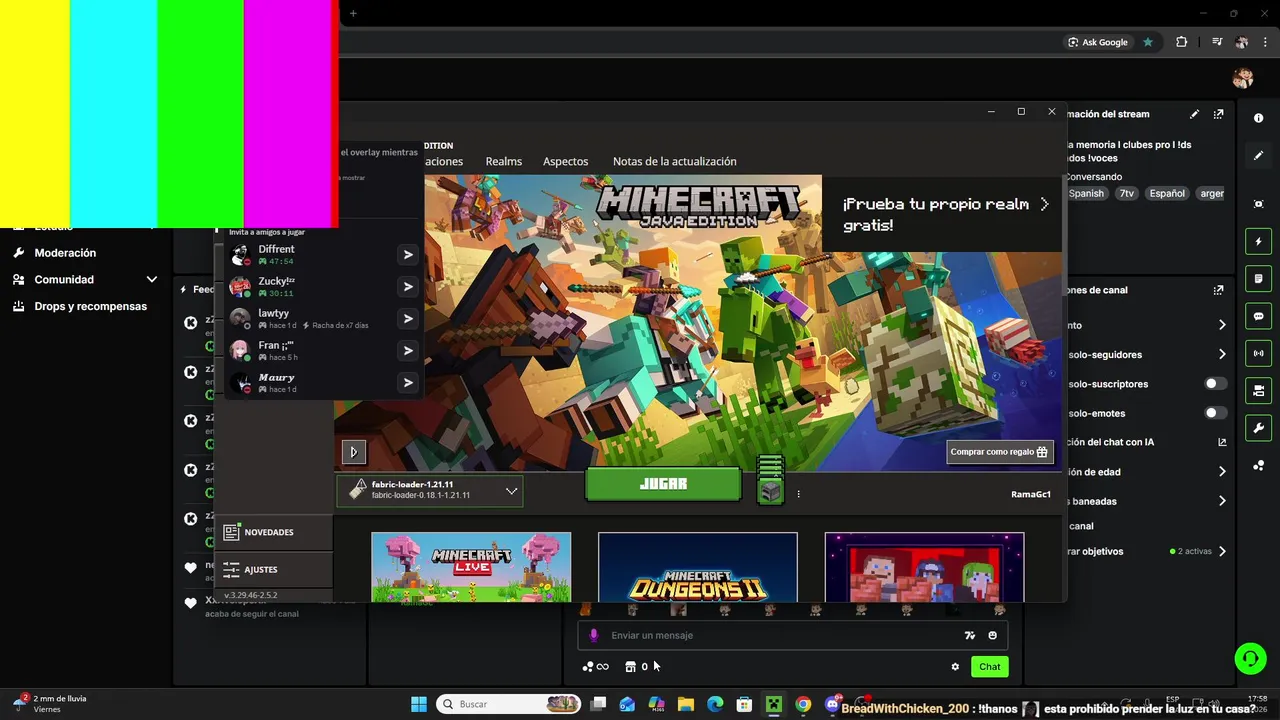The image size is (1280, 720).
Task: Invite Zucky with the arrow button
Action: coord(408,287)
